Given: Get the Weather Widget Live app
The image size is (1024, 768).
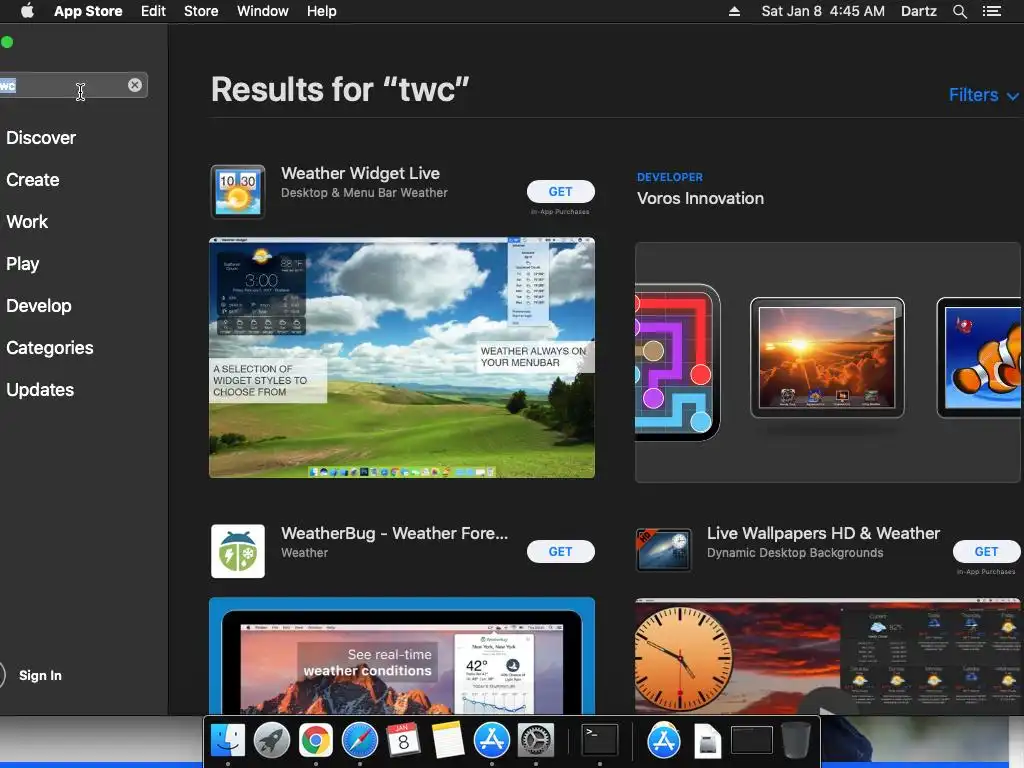Looking at the screenshot, I should 560,191.
